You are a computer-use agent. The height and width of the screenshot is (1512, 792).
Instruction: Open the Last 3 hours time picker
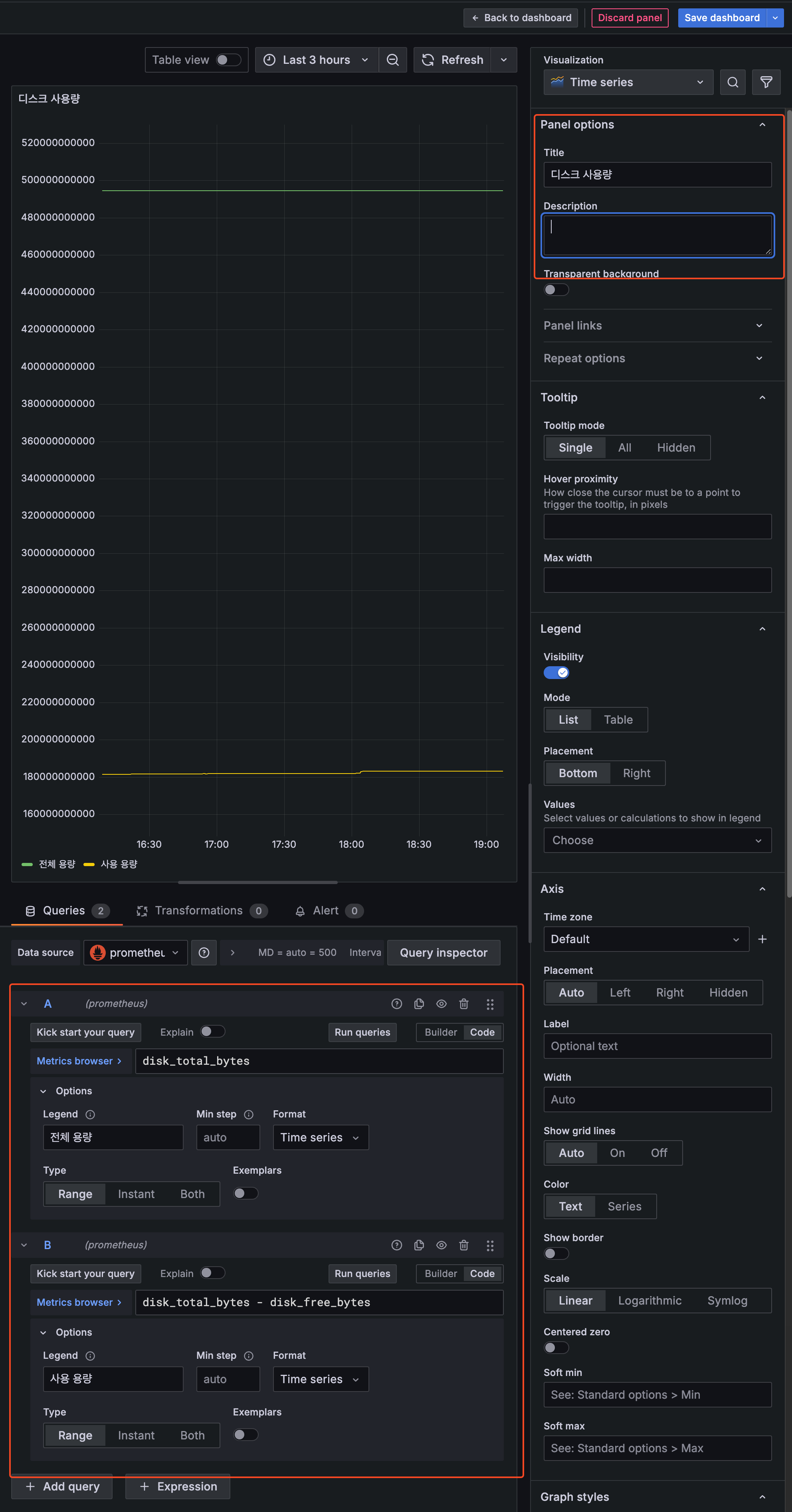point(316,60)
